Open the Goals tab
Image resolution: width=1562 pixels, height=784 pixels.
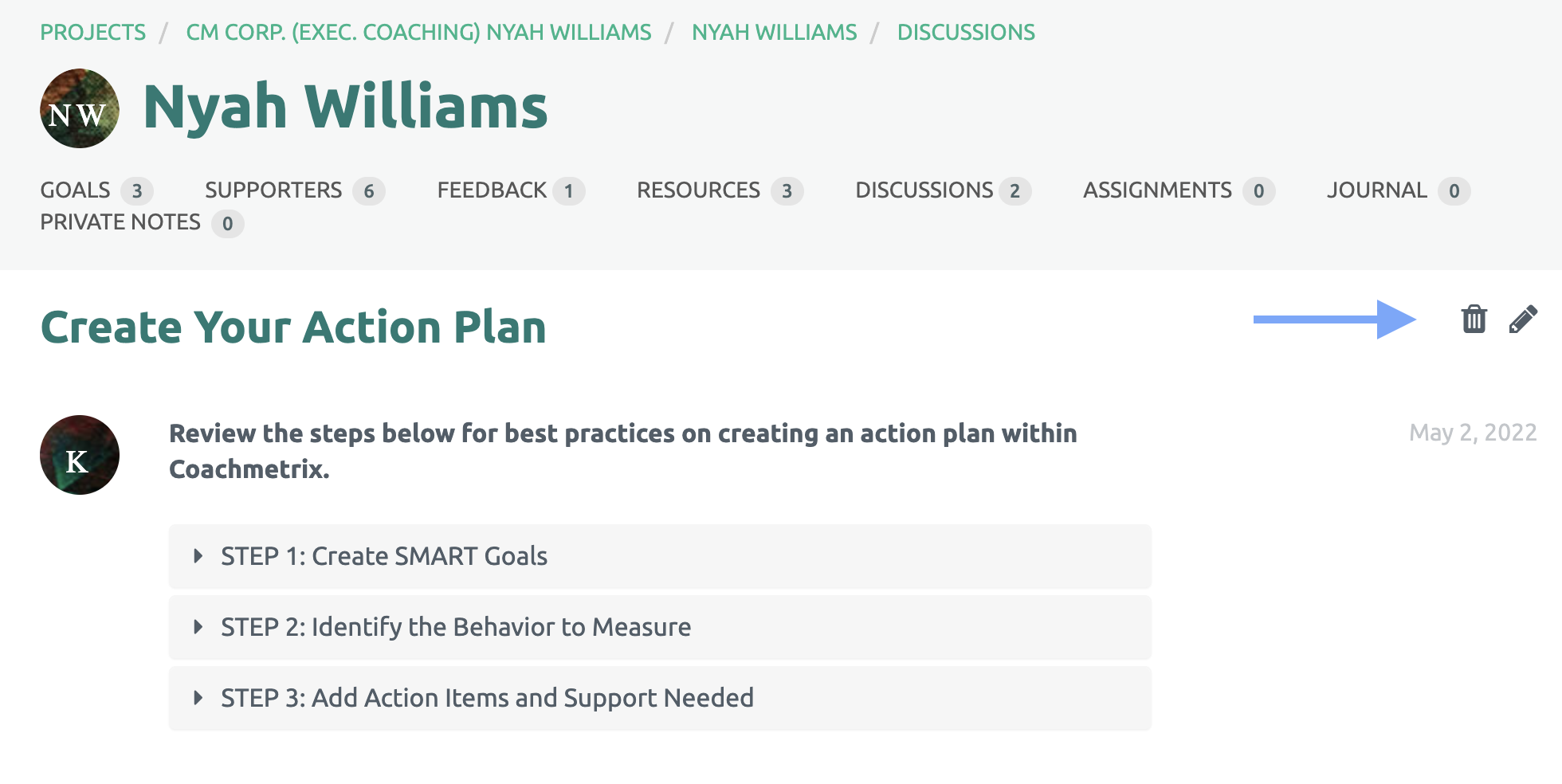(96, 190)
